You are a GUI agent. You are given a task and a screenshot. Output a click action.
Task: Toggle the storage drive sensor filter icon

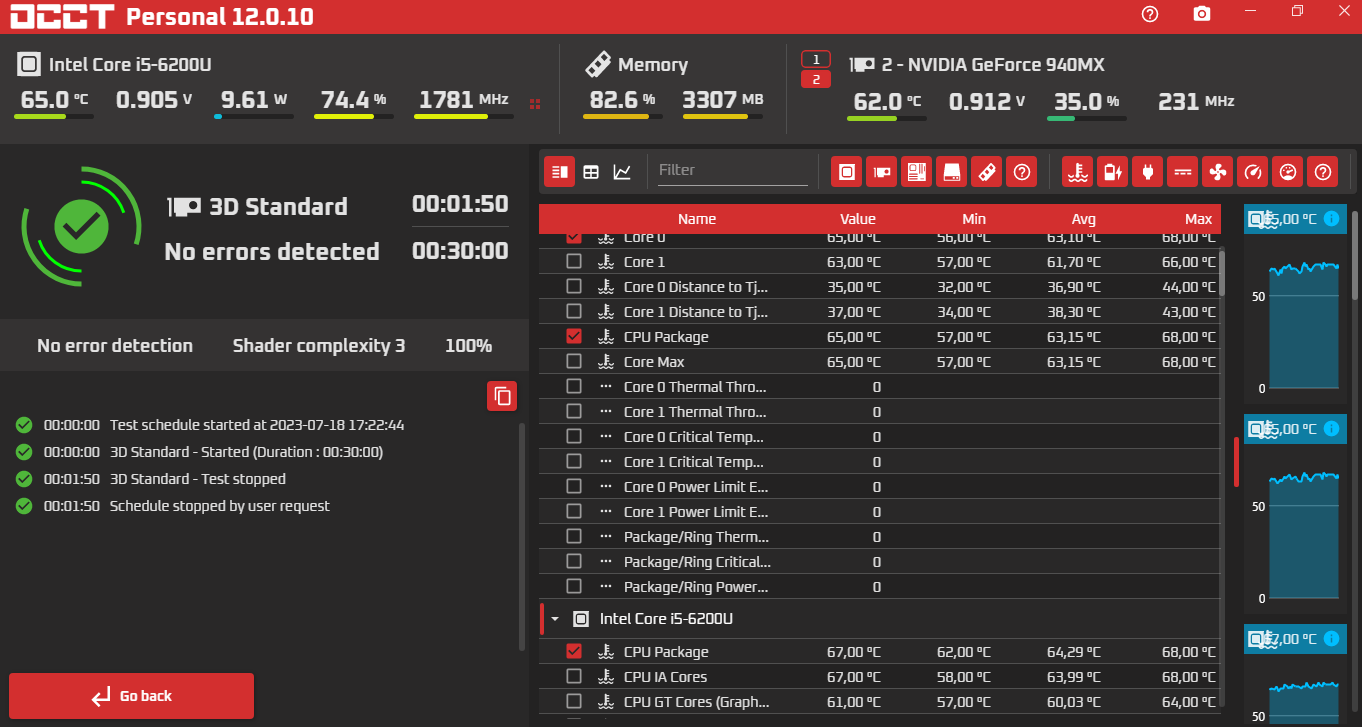(x=951, y=171)
